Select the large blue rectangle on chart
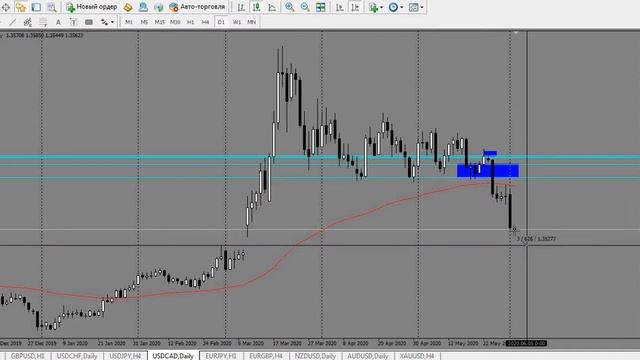Image resolution: width=640 pixels, height=360 pixels. click(x=488, y=171)
